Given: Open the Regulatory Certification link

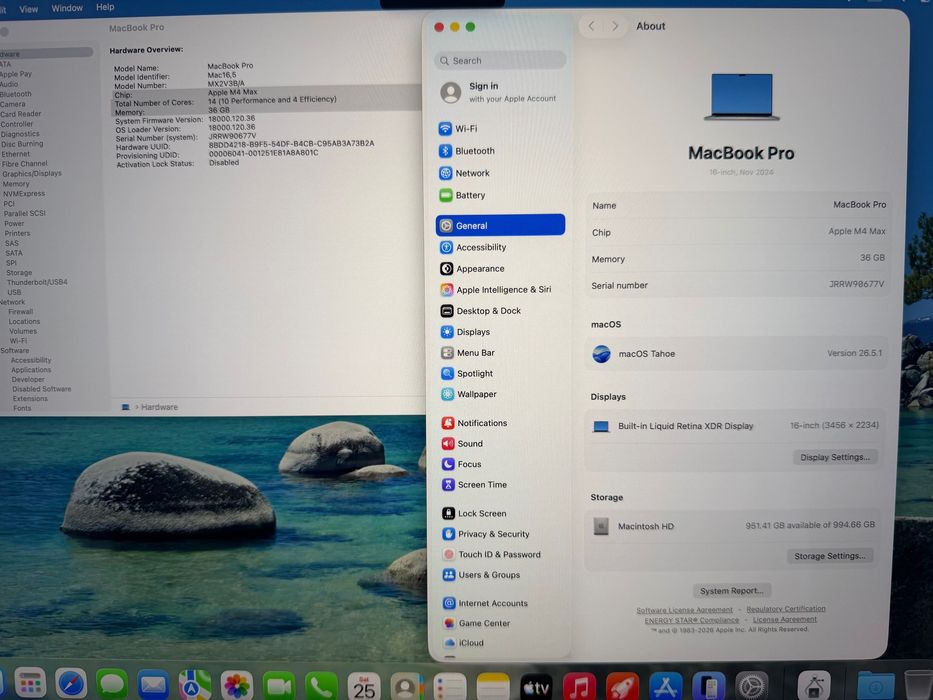Looking at the screenshot, I should (786, 609).
